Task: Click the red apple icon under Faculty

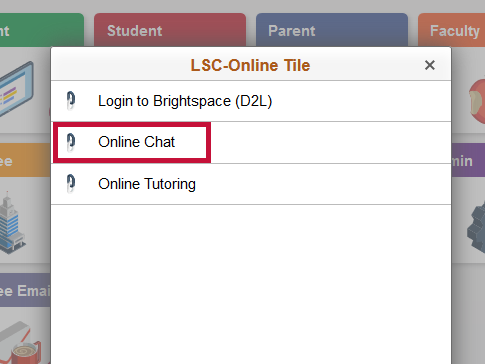Action: pyautogui.click(x=477, y=101)
